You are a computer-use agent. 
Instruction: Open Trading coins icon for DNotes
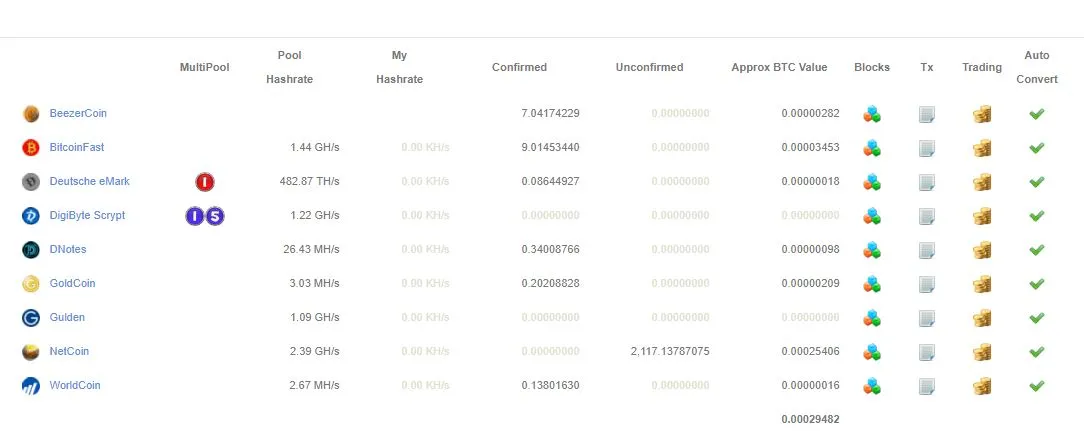tap(982, 250)
